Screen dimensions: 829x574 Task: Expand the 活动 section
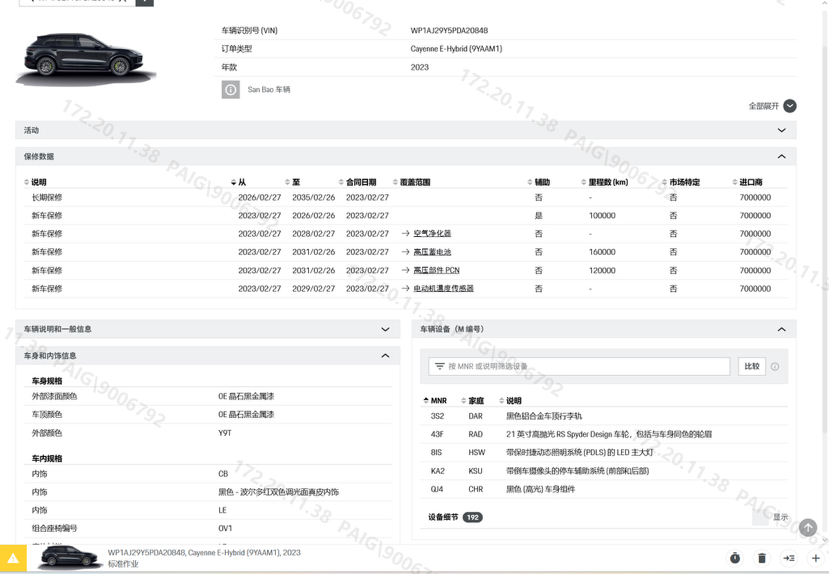tap(781, 131)
